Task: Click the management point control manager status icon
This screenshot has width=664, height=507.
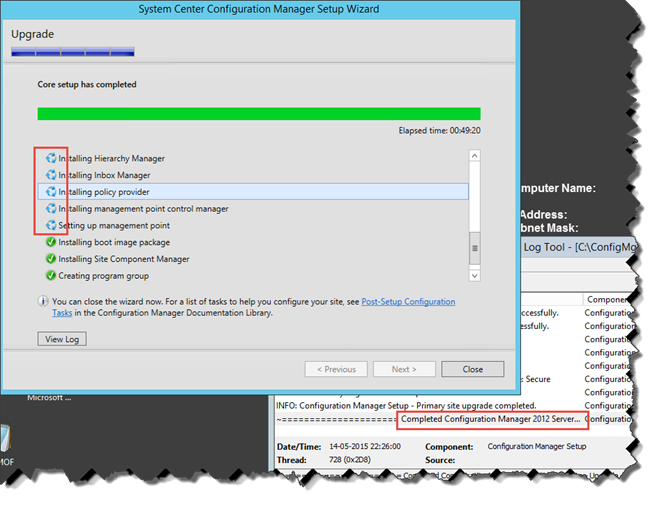Action: [x=51, y=208]
